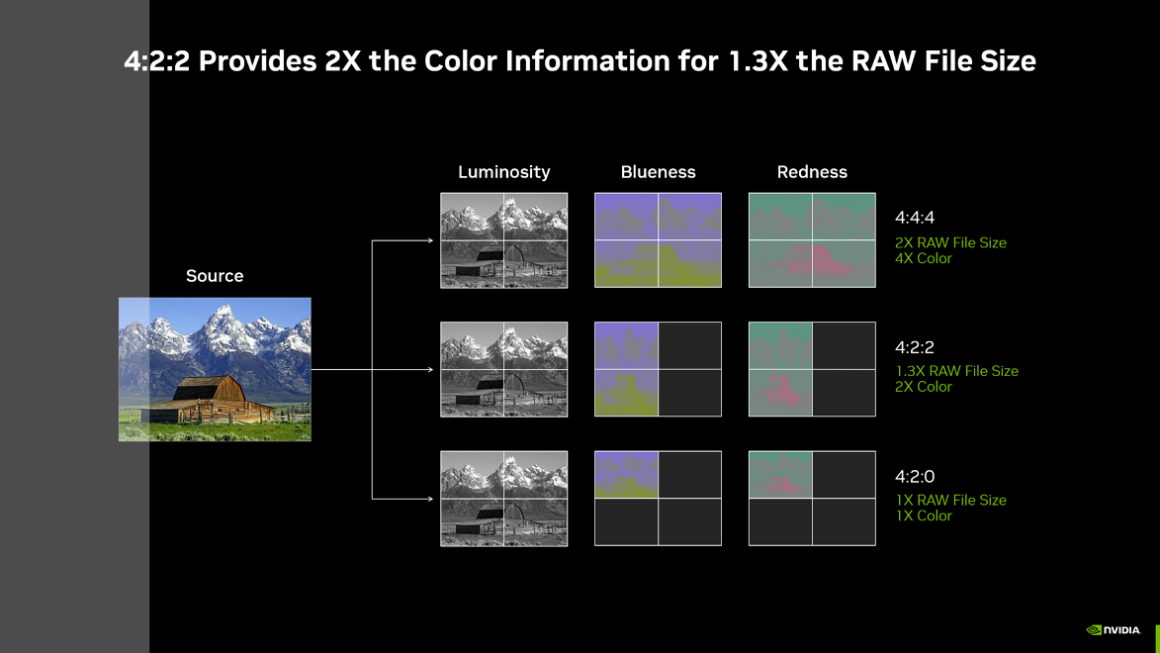Click the 4:4:4 Blueness image

[658, 240]
